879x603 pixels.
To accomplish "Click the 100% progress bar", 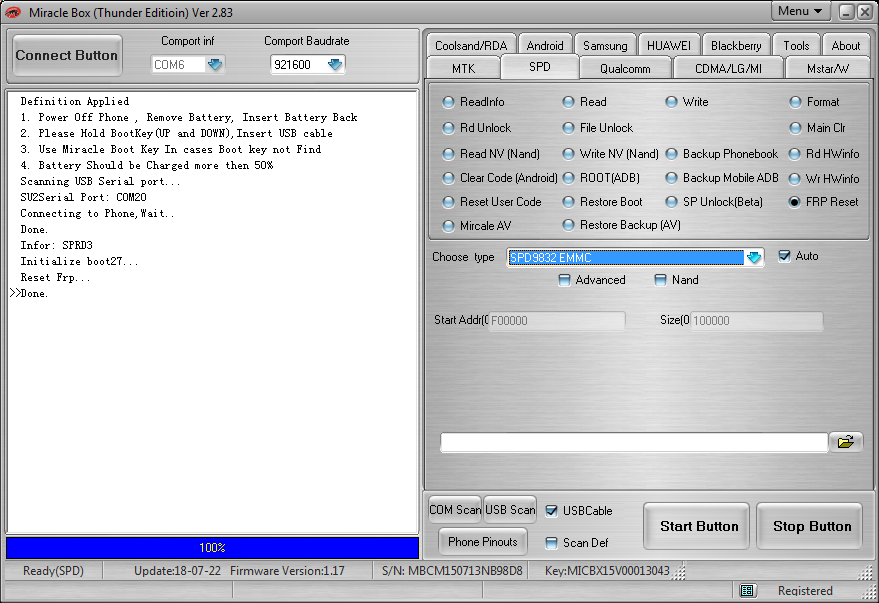I will click(x=212, y=548).
